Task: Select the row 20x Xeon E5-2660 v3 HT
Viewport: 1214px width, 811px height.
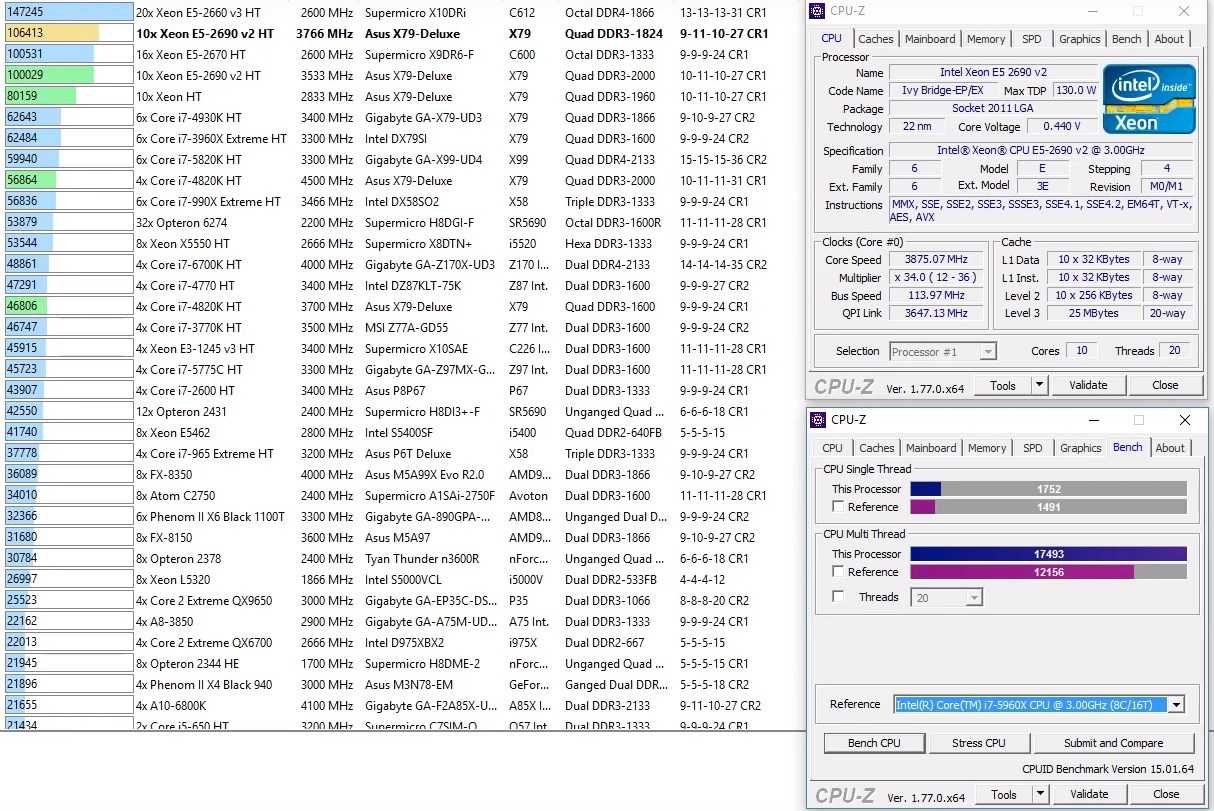Action: pos(400,12)
